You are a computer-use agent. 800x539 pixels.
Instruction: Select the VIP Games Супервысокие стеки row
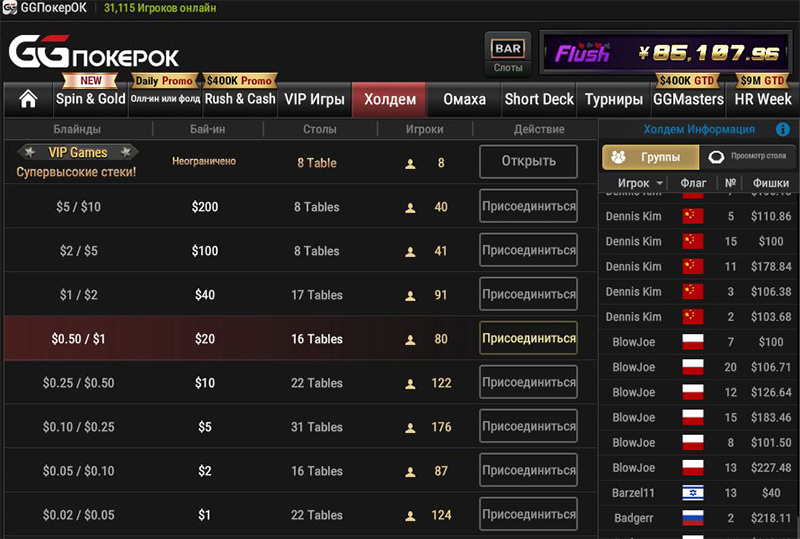point(300,162)
